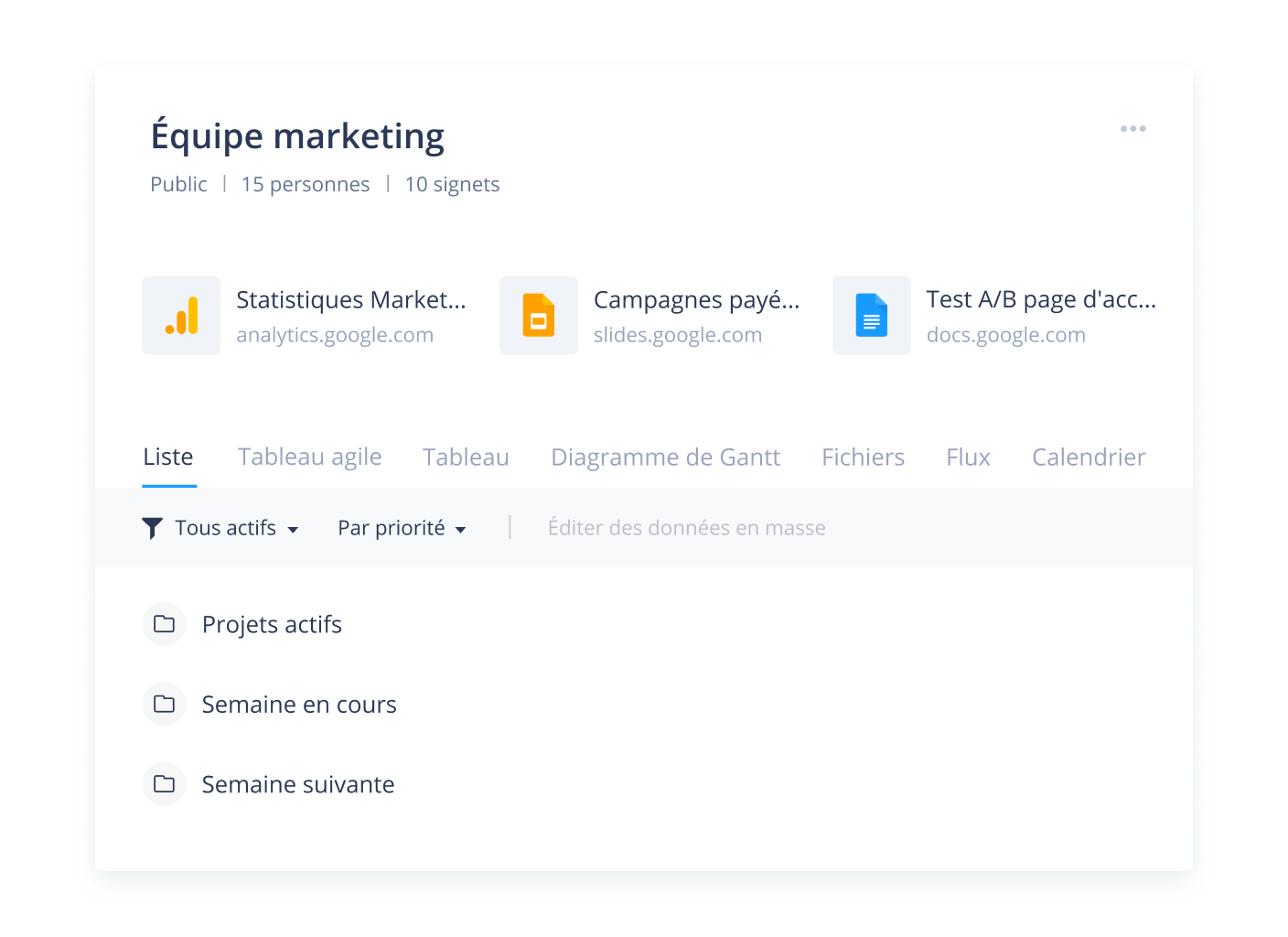
Task: Click the Projets actifs folder icon
Action: pos(165,624)
